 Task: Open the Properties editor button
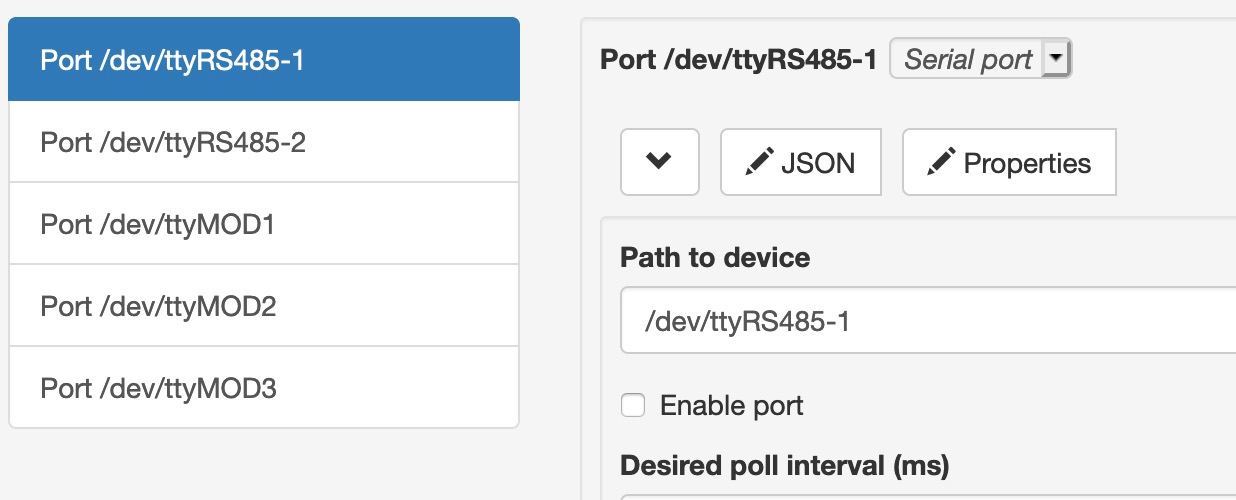1009,162
